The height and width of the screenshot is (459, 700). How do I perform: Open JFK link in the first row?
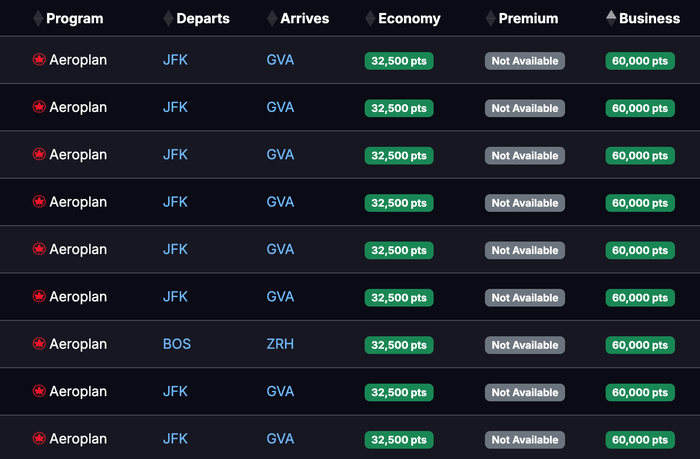pos(175,60)
